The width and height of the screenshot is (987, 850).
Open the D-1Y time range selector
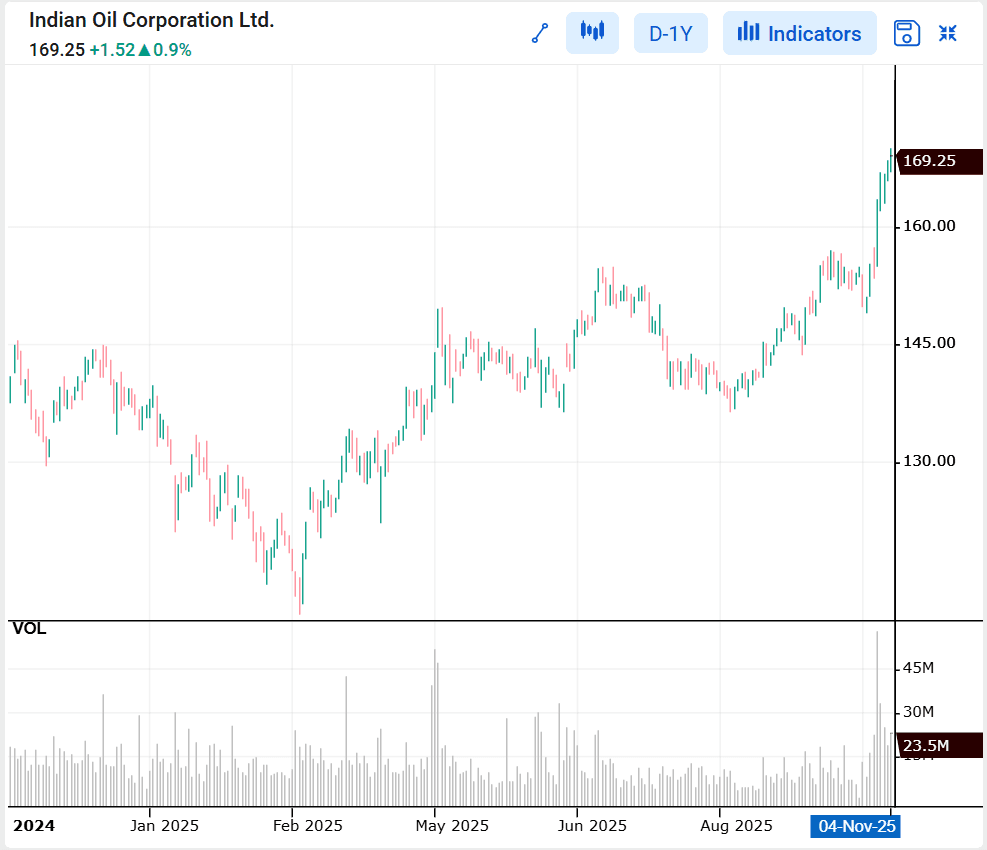(x=671, y=33)
